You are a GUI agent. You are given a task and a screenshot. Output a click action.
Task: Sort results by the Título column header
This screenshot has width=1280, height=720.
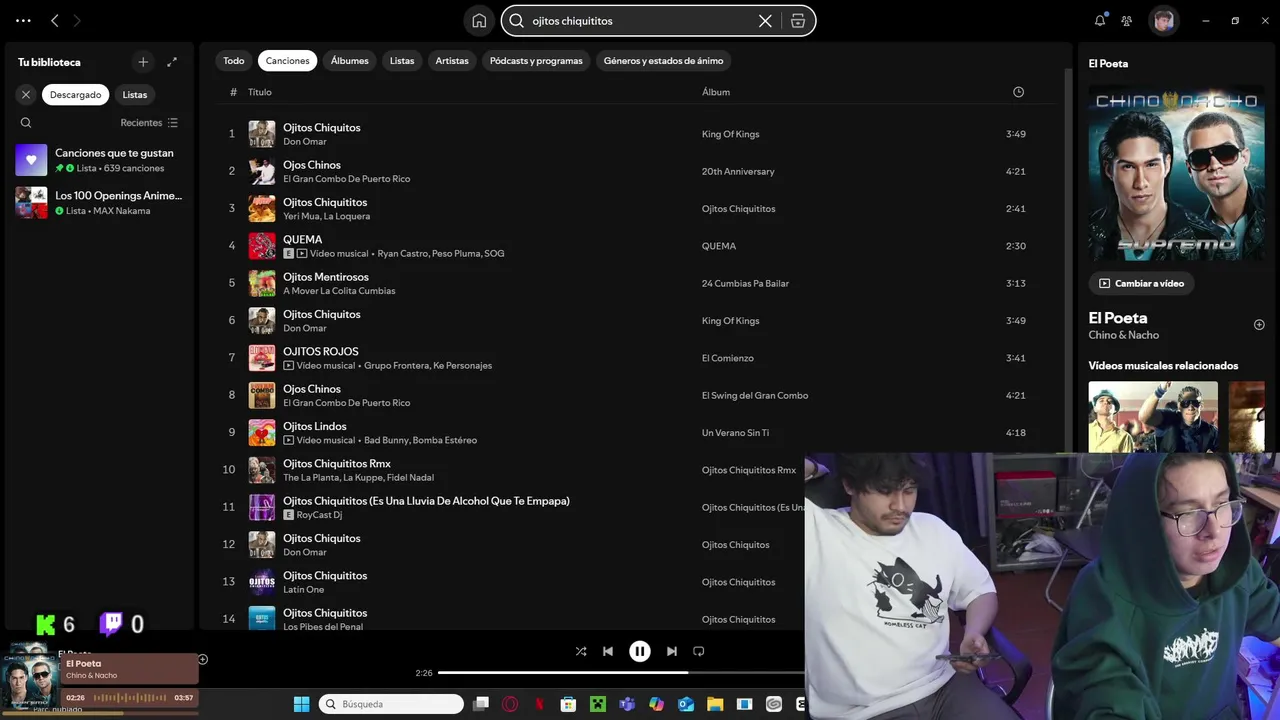pyautogui.click(x=260, y=92)
